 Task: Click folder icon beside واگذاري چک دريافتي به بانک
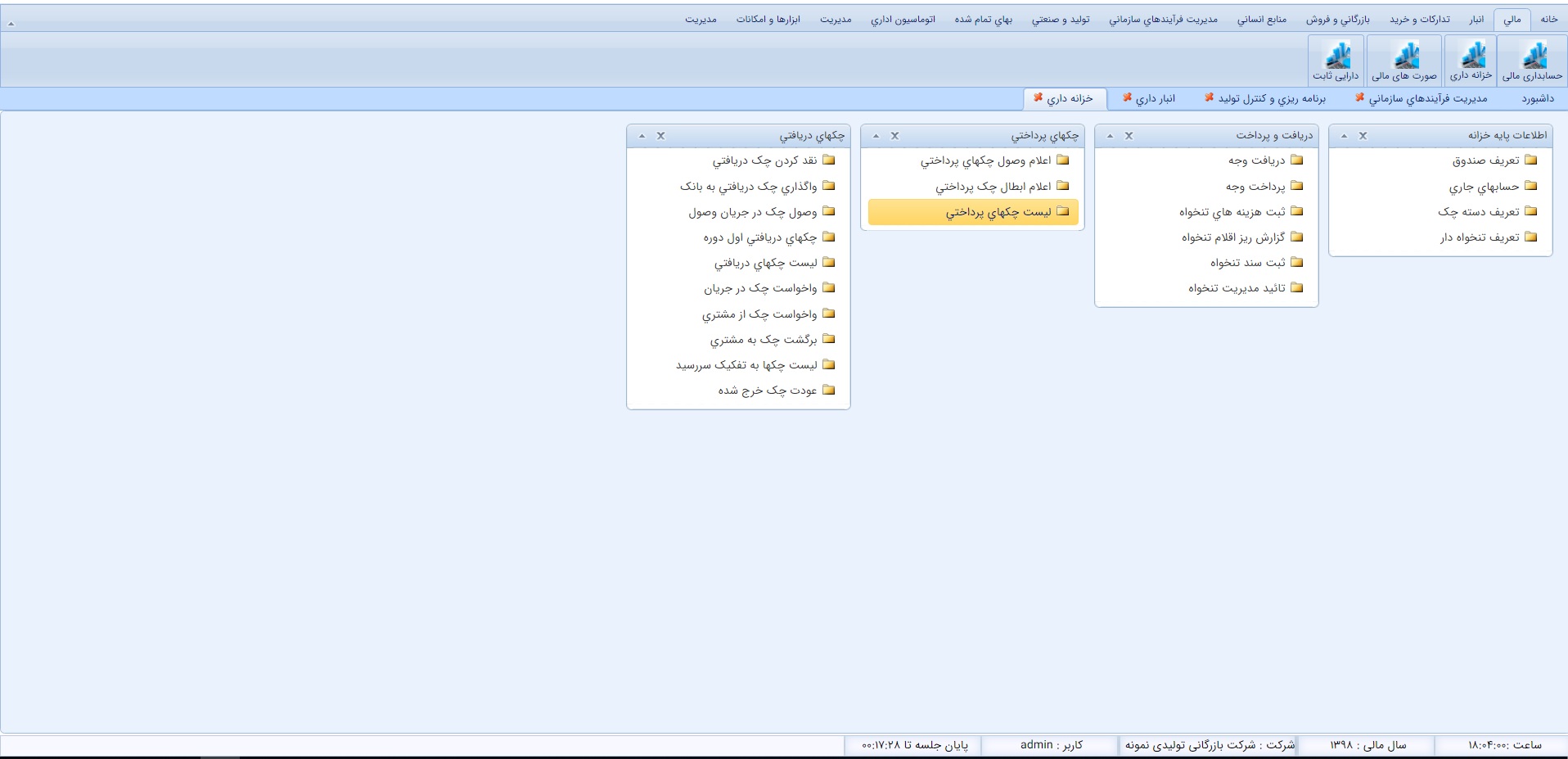(x=828, y=186)
